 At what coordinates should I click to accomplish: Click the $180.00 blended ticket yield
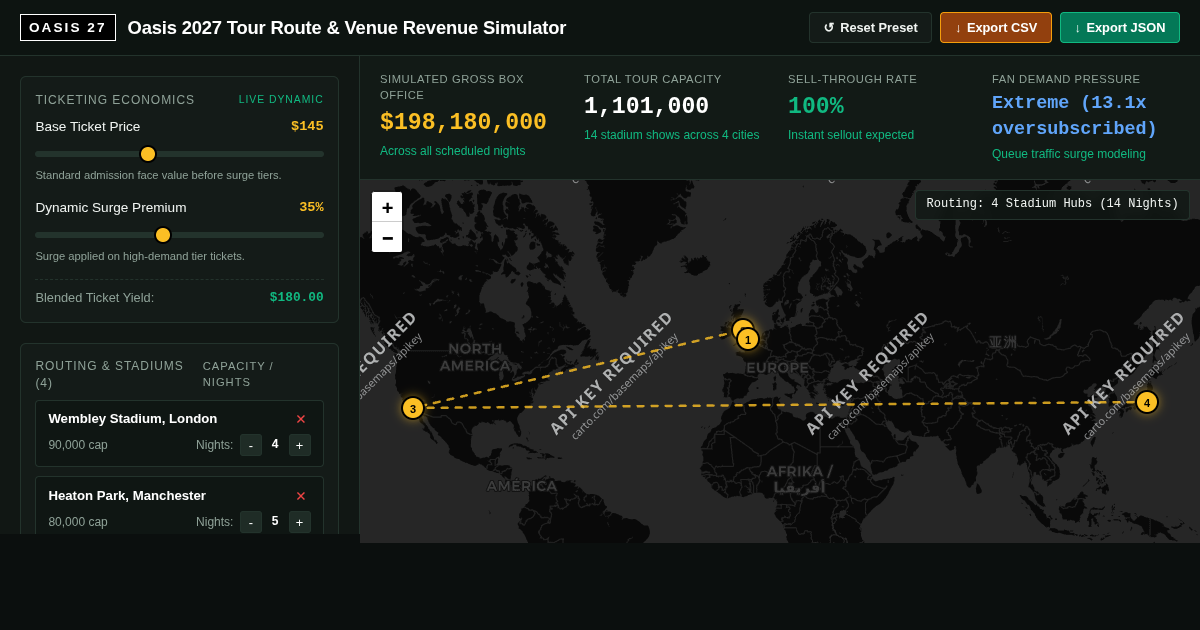point(297,298)
